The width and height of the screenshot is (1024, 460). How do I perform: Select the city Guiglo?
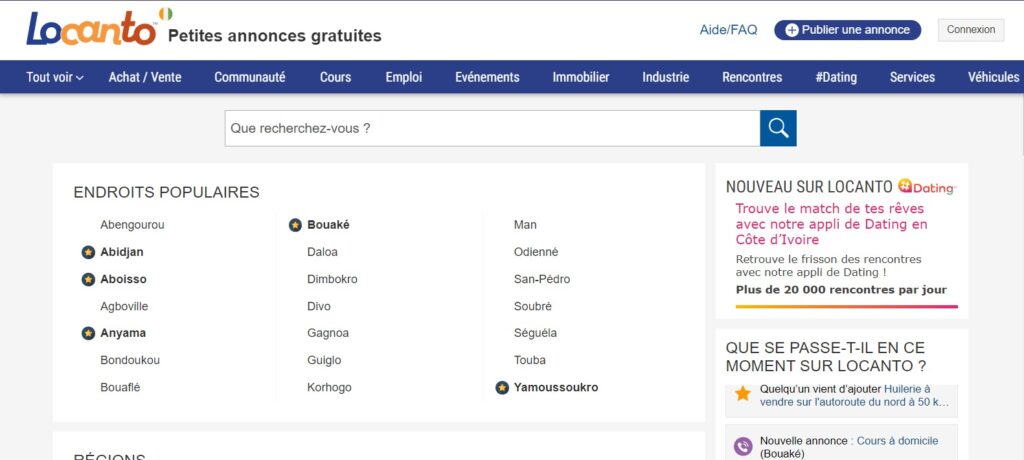click(324, 360)
